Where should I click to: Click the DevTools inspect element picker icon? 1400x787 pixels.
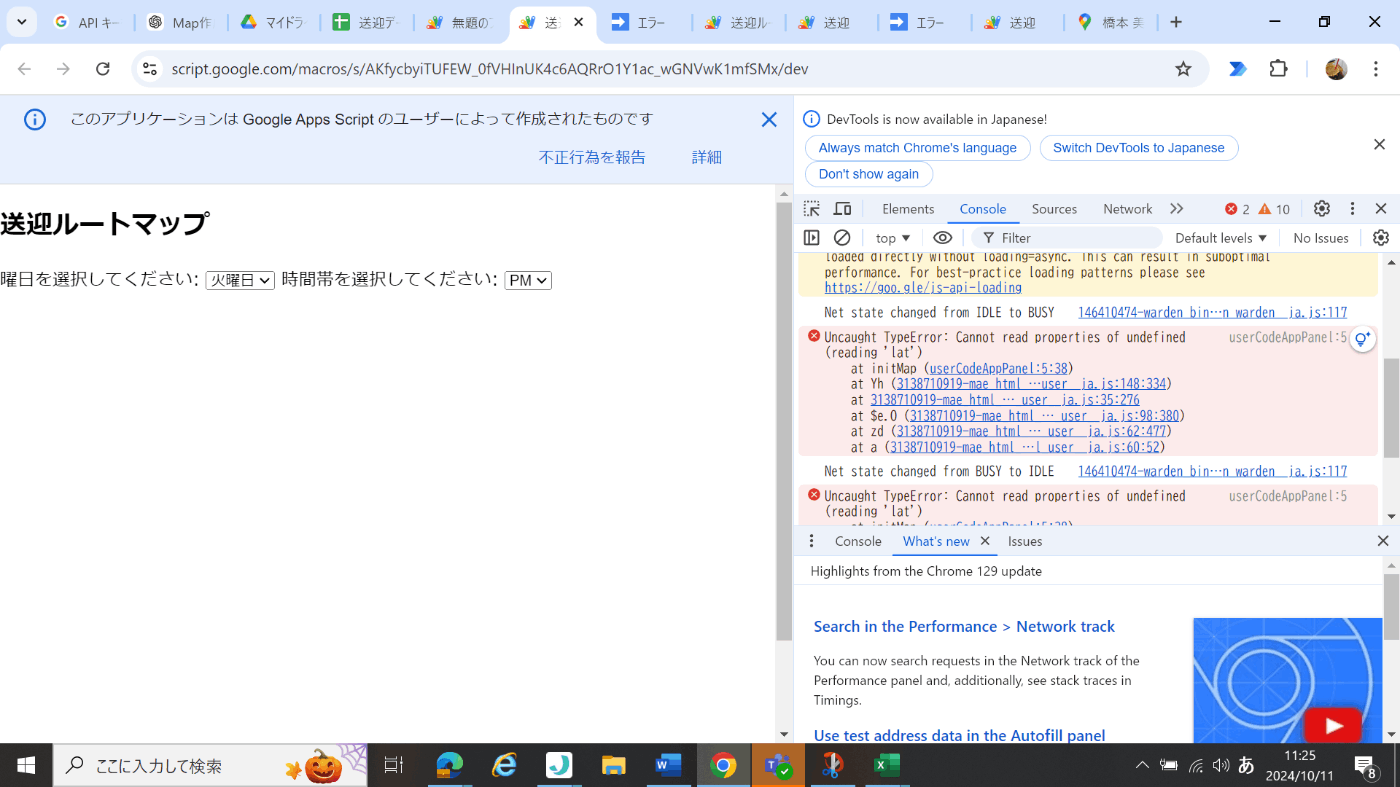click(x=812, y=209)
